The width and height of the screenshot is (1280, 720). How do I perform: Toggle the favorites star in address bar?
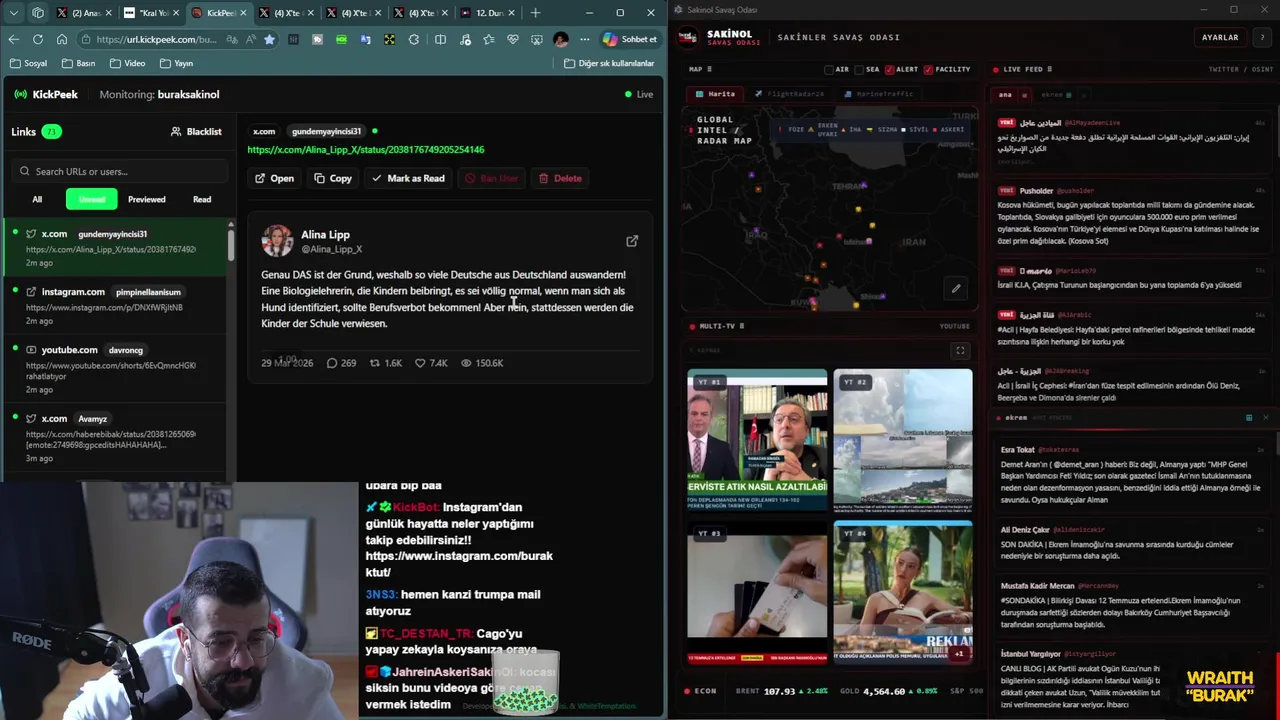coord(269,39)
